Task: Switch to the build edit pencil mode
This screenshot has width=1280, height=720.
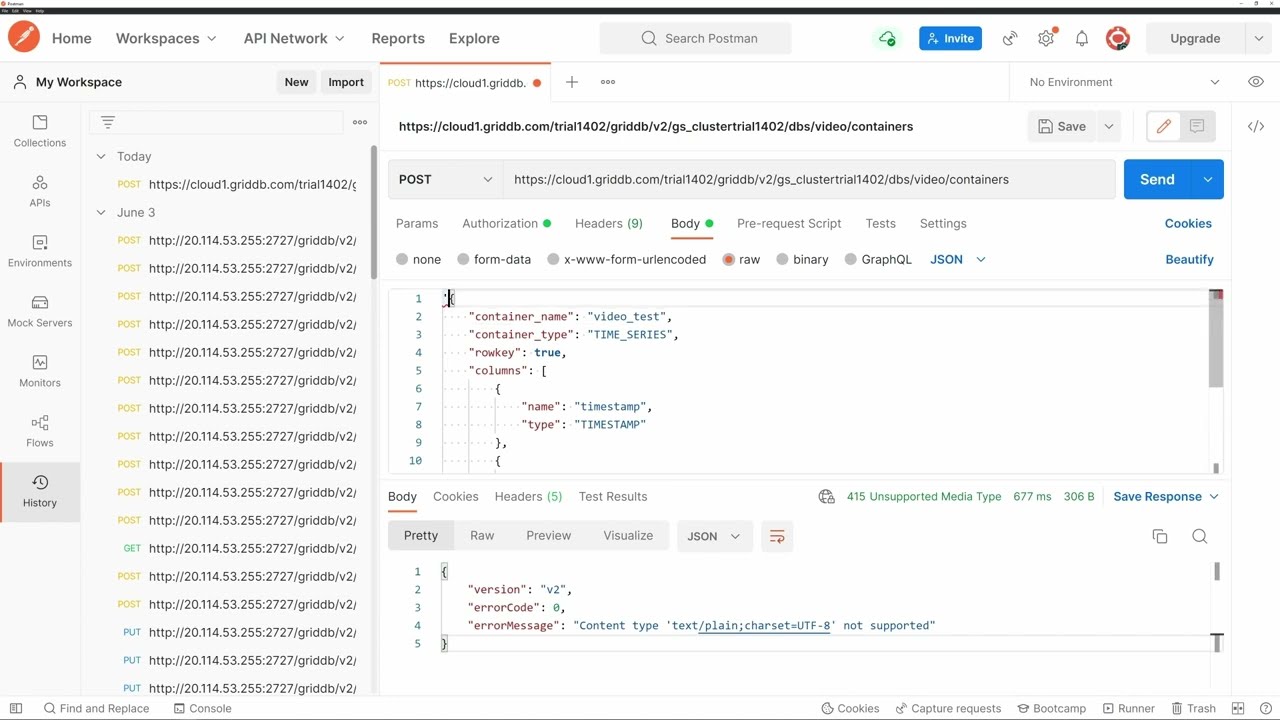Action: coord(1164,126)
